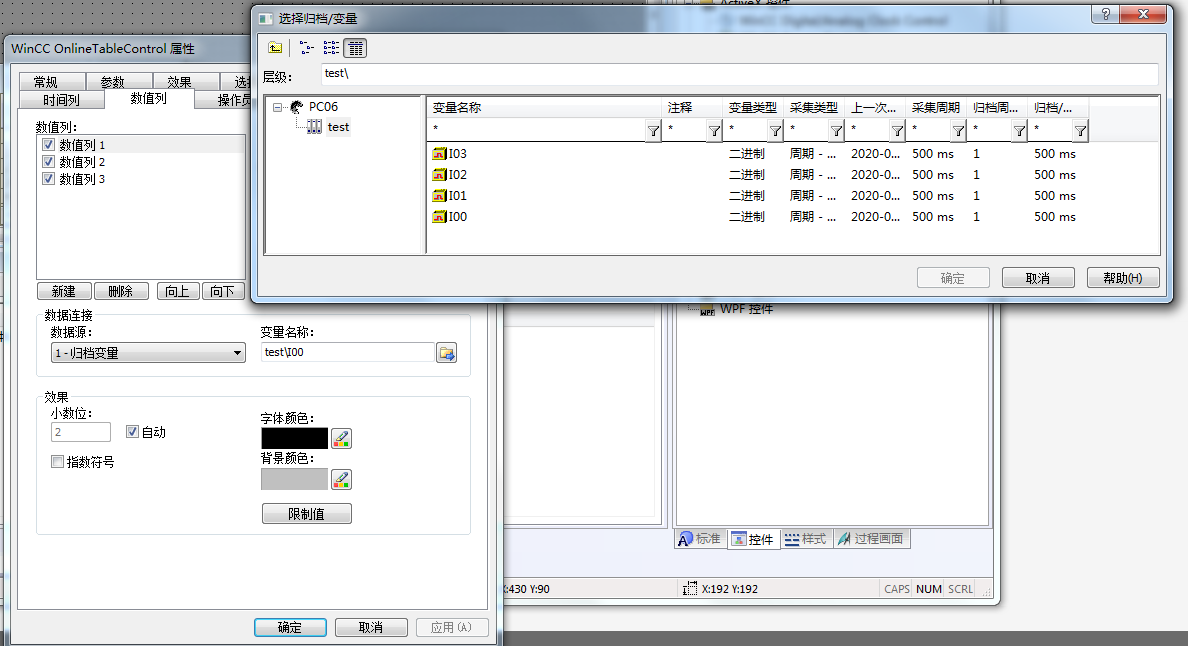The height and width of the screenshot is (646, 1188).
Task: Open filter for last 归档/ column
Action: tap(1080, 130)
